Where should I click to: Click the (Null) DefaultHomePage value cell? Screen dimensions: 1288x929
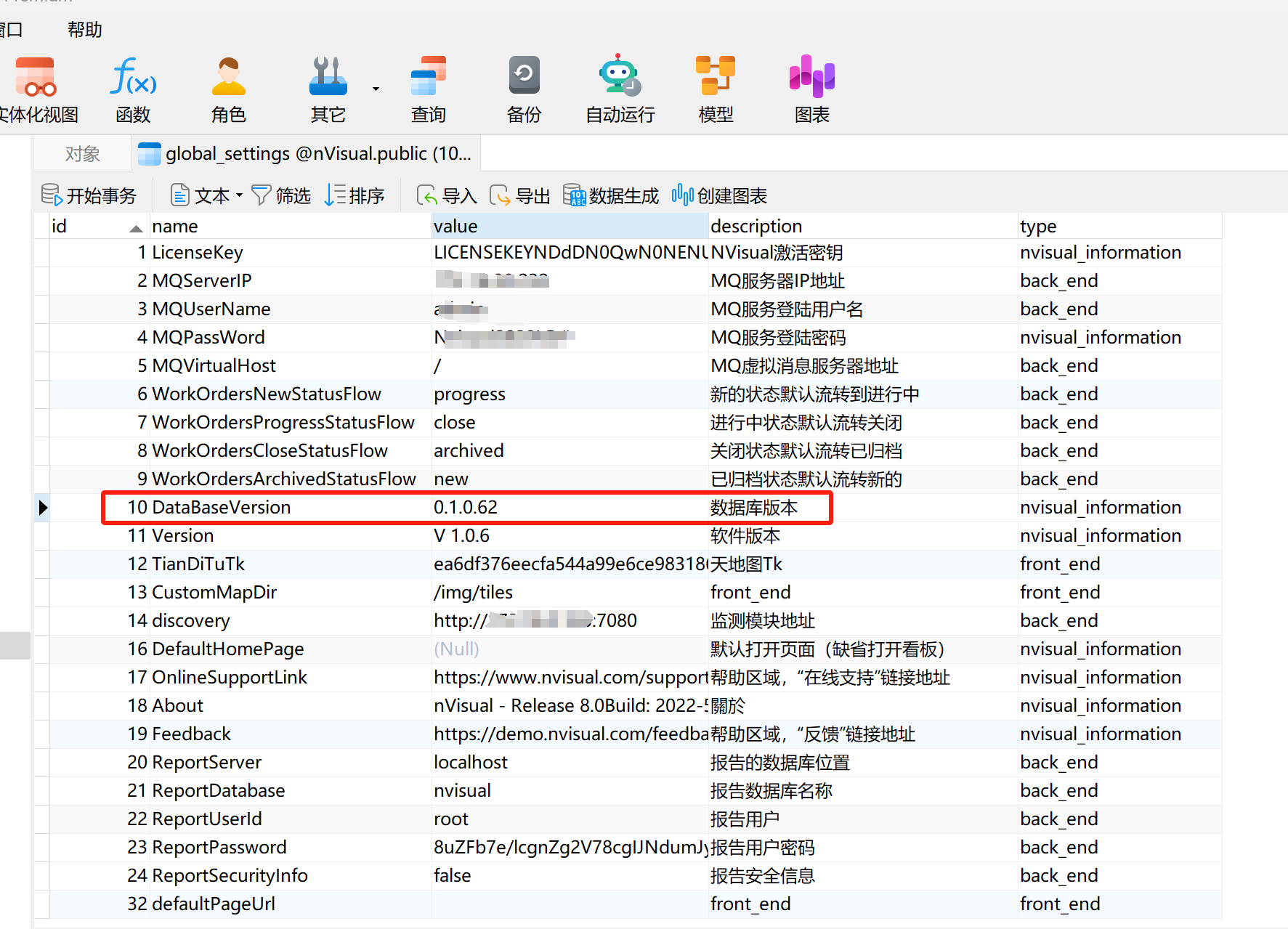pyautogui.click(x=570, y=649)
